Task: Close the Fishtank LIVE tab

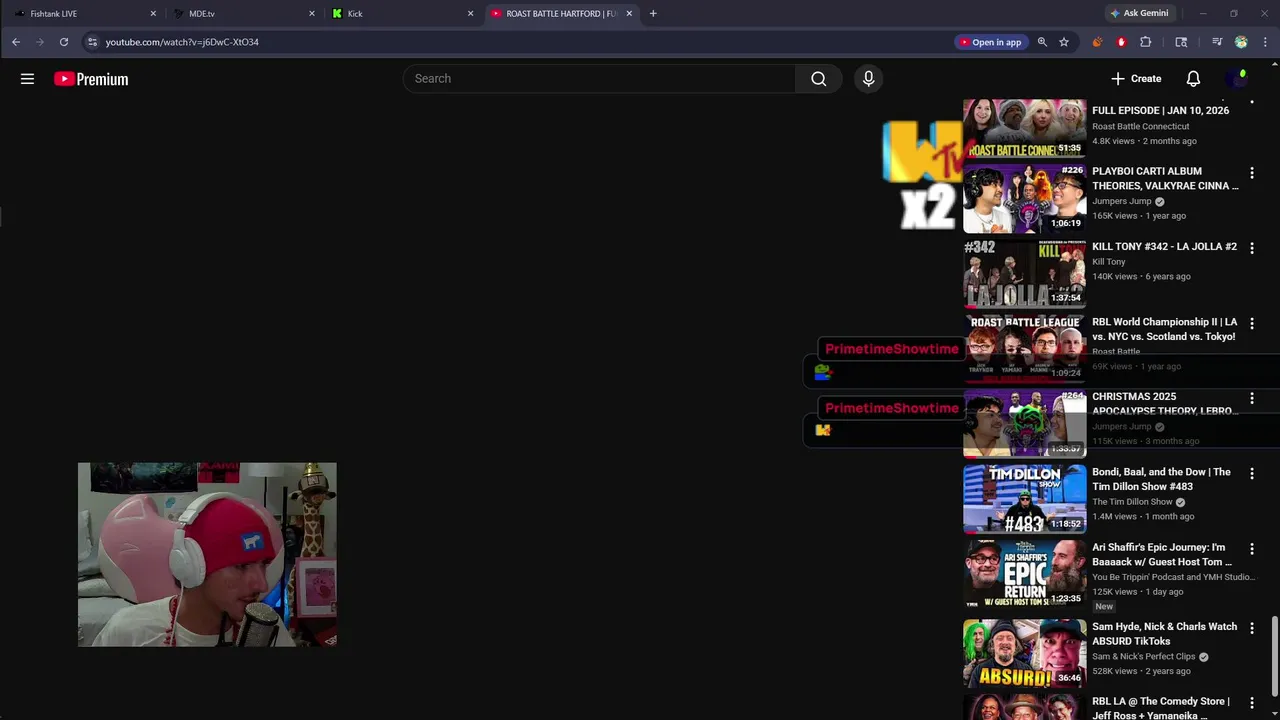Action: [153, 14]
